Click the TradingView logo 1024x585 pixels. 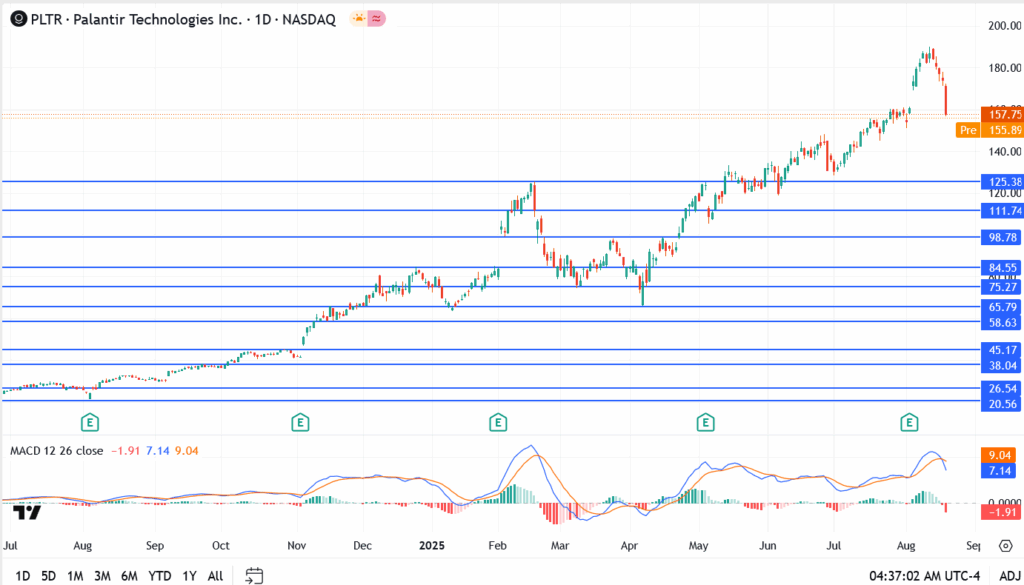tap(28, 513)
